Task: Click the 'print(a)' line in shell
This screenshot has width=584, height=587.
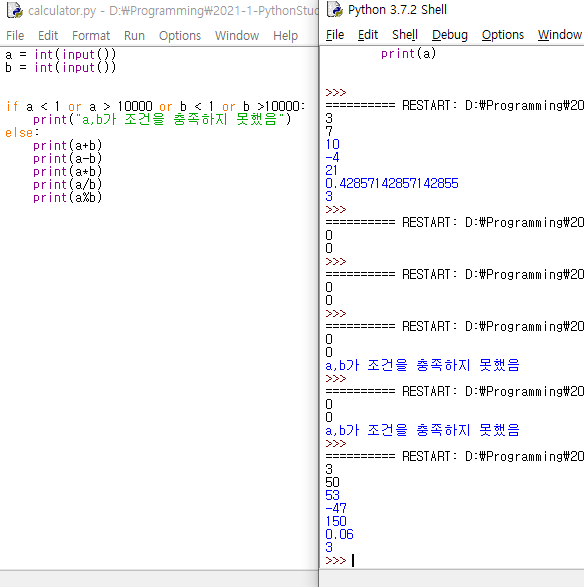Action: click(x=408, y=54)
